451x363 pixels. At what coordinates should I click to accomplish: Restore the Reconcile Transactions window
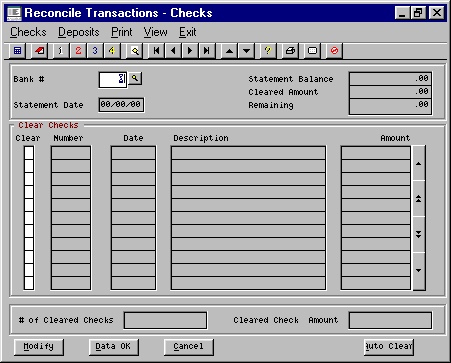[418, 13]
